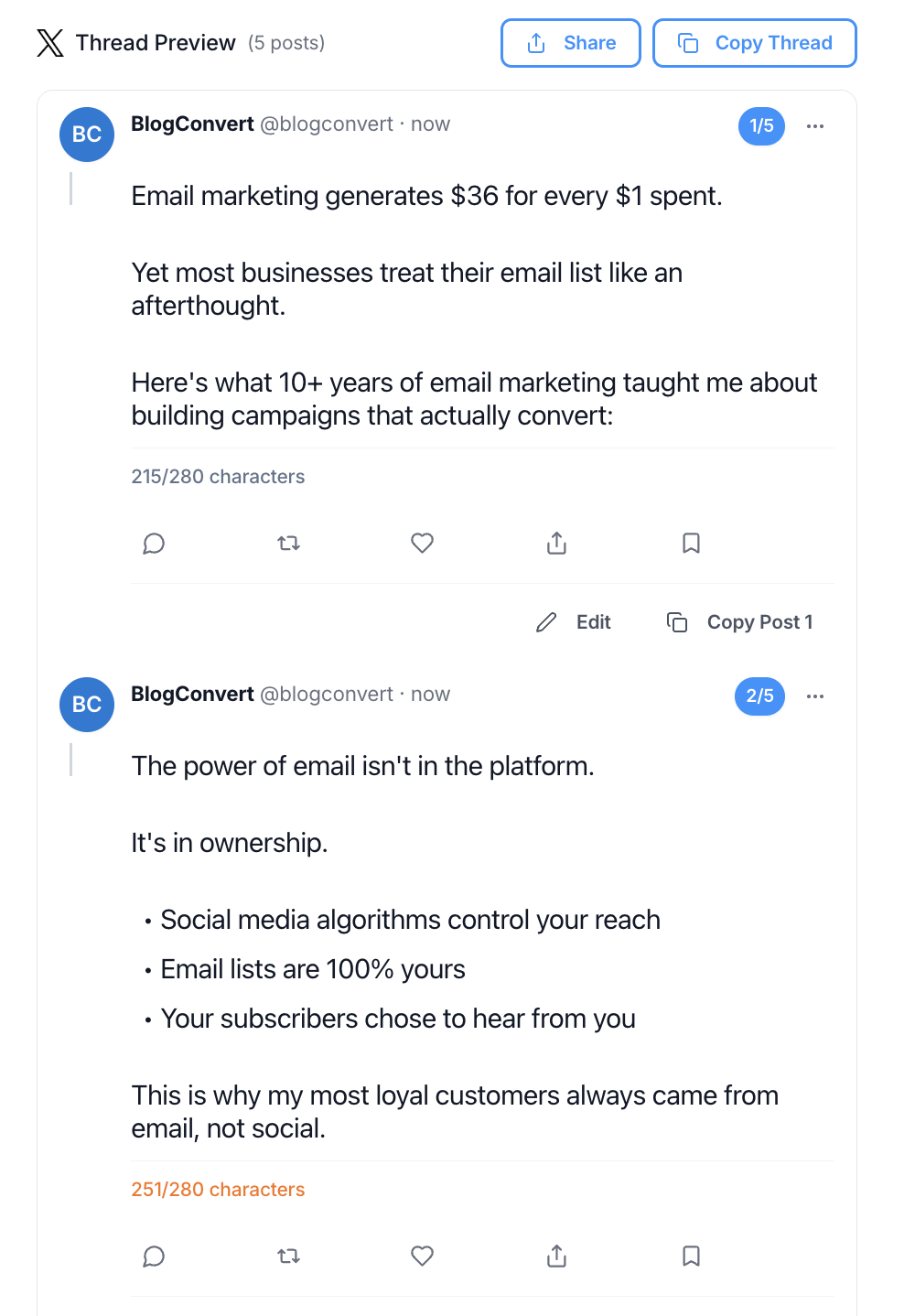Click the share icon under post 1
The height and width of the screenshot is (1316, 915).
point(556,544)
